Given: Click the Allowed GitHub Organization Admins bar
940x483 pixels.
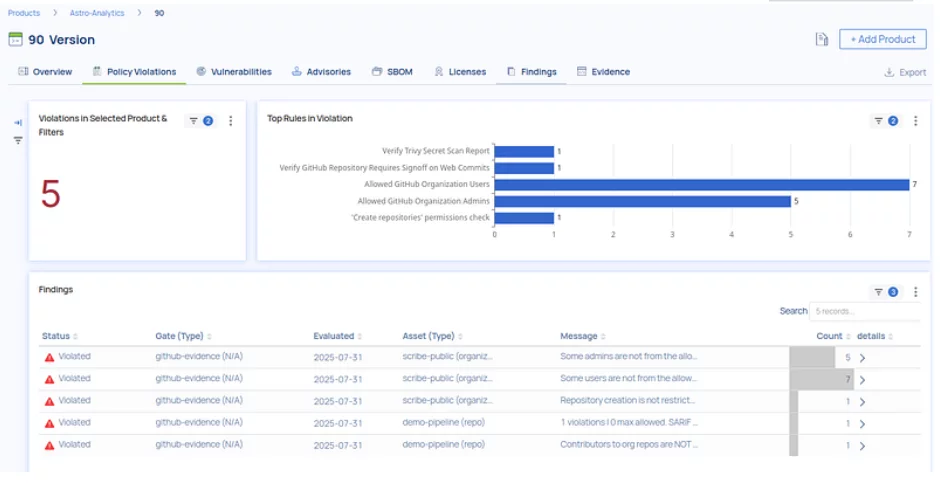Looking at the screenshot, I should point(643,201).
